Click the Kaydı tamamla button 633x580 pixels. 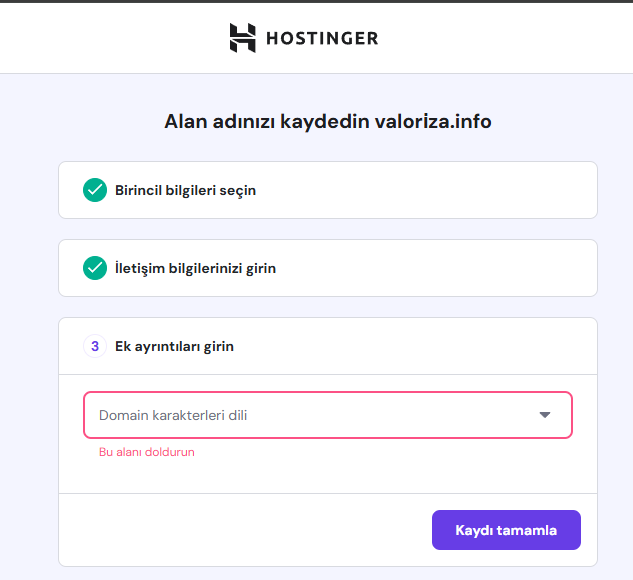coord(506,530)
